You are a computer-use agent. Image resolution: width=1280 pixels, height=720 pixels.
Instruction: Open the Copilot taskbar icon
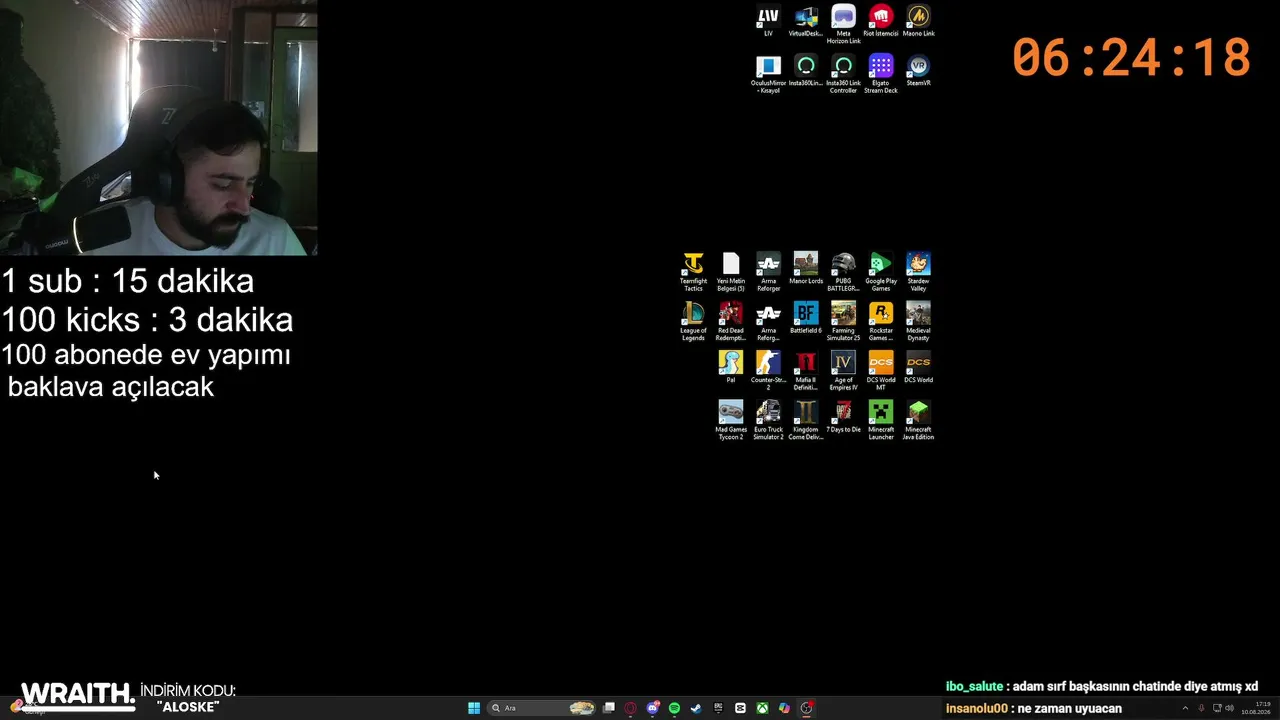coord(784,708)
